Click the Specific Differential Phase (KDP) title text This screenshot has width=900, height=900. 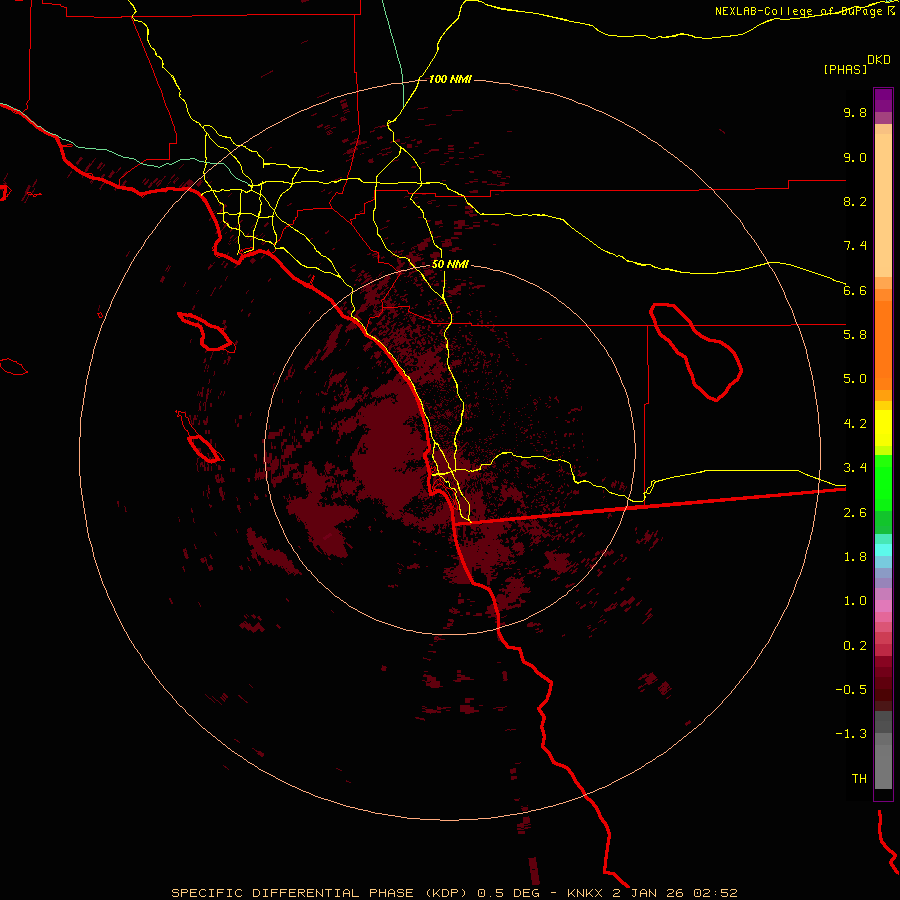pyautogui.click(x=319, y=893)
